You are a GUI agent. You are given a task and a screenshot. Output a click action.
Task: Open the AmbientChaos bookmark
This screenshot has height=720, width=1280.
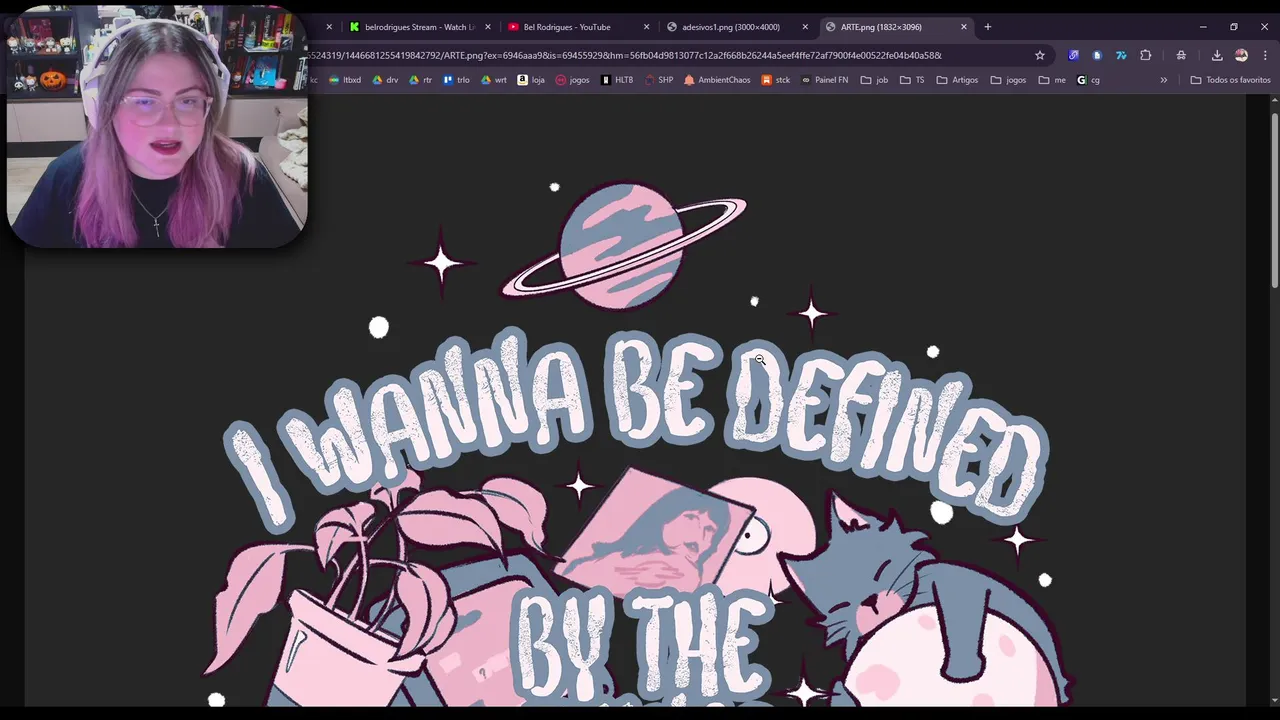tap(717, 80)
